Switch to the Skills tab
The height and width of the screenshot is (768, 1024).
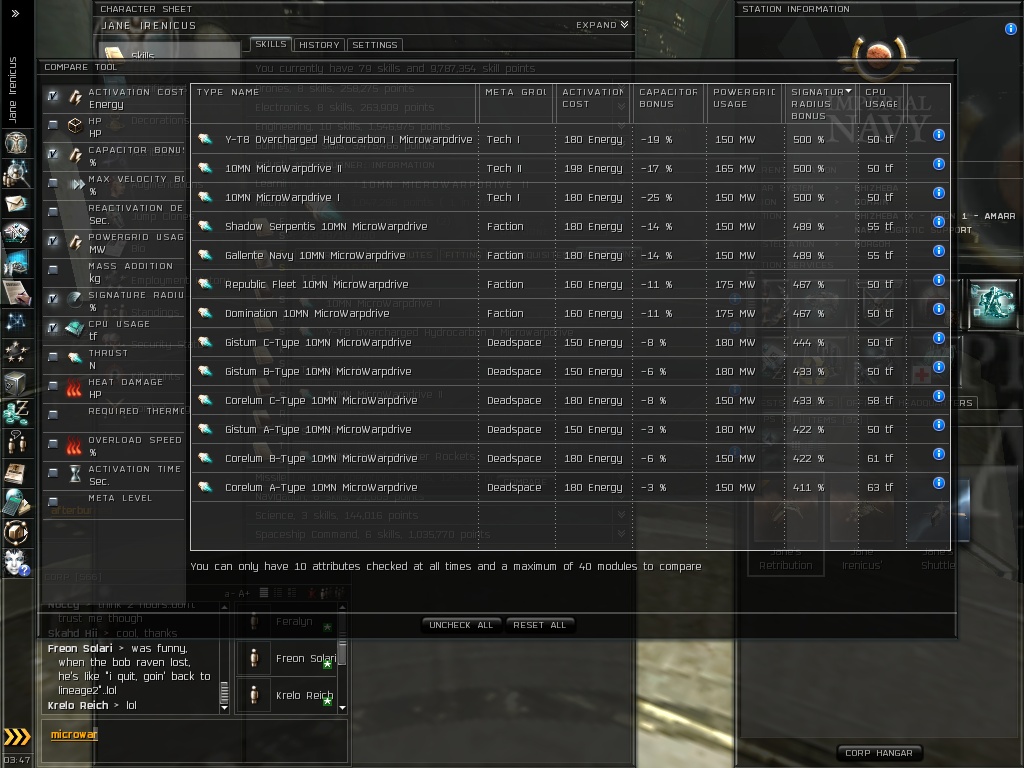[270, 44]
